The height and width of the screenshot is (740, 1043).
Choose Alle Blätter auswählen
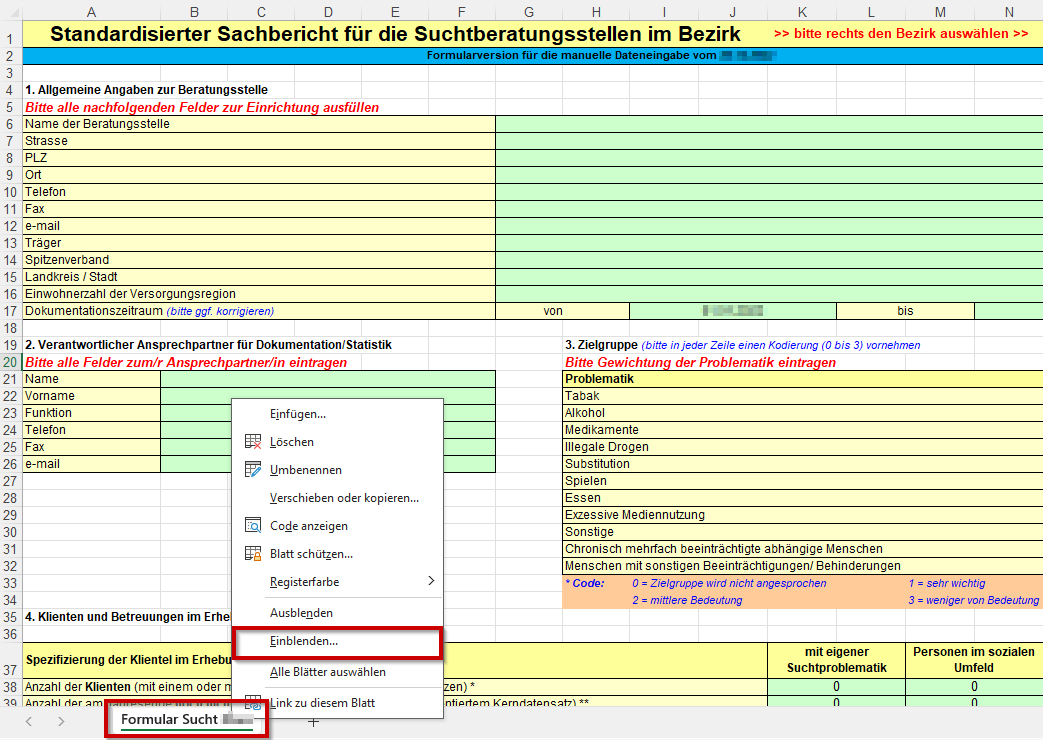coord(327,672)
